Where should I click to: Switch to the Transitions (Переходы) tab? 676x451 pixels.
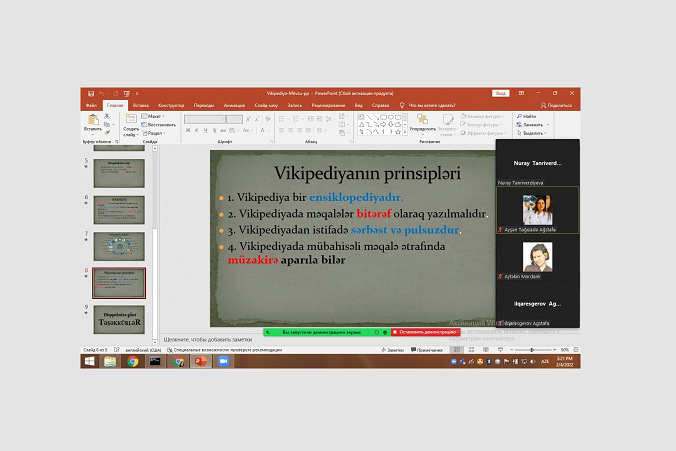(203, 106)
